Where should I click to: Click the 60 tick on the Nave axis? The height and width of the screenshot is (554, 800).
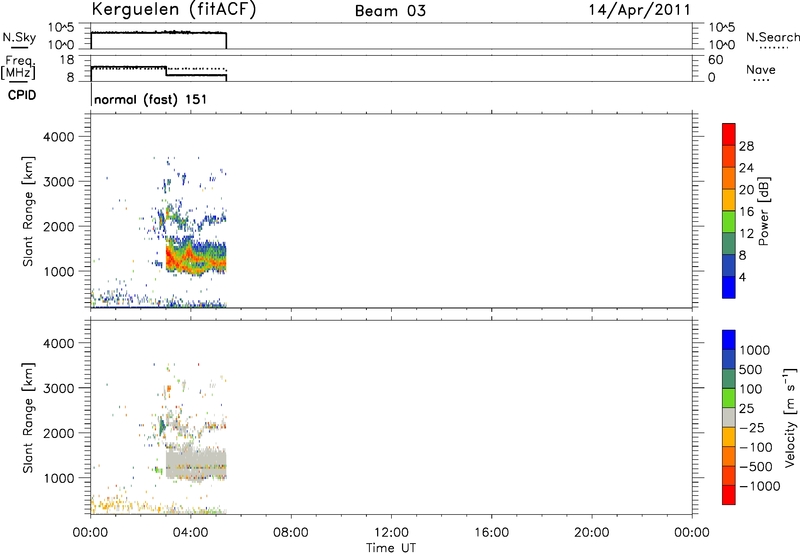tap(716, 60)
